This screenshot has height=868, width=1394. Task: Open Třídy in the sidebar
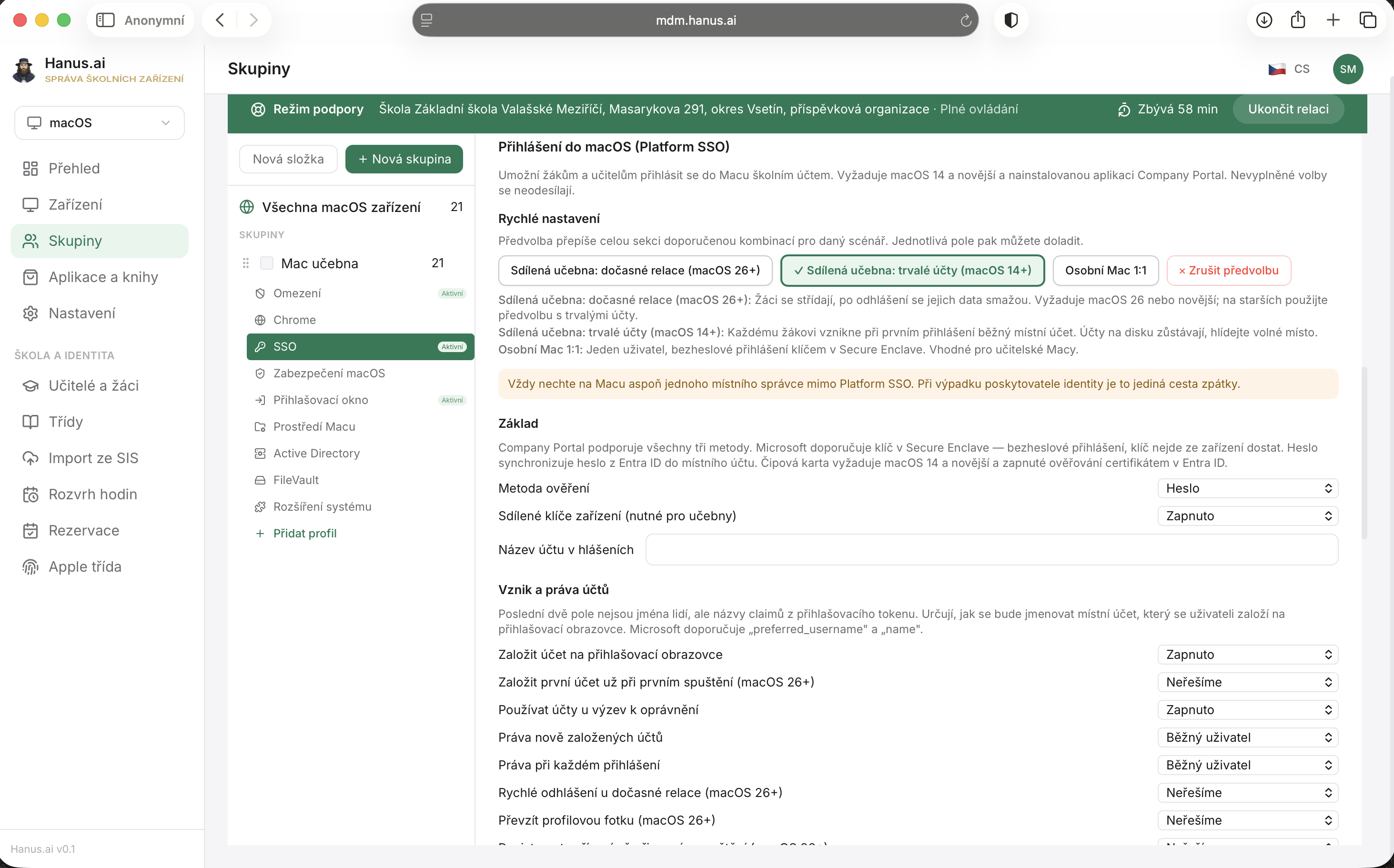click(99, 421)
